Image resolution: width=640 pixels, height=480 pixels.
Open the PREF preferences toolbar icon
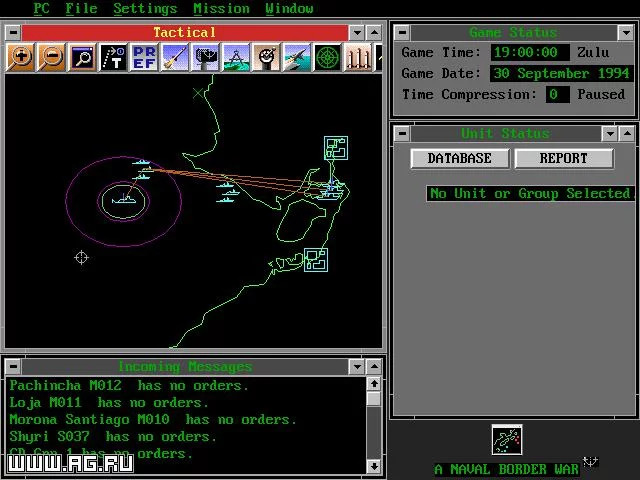[x=144, y=58]
